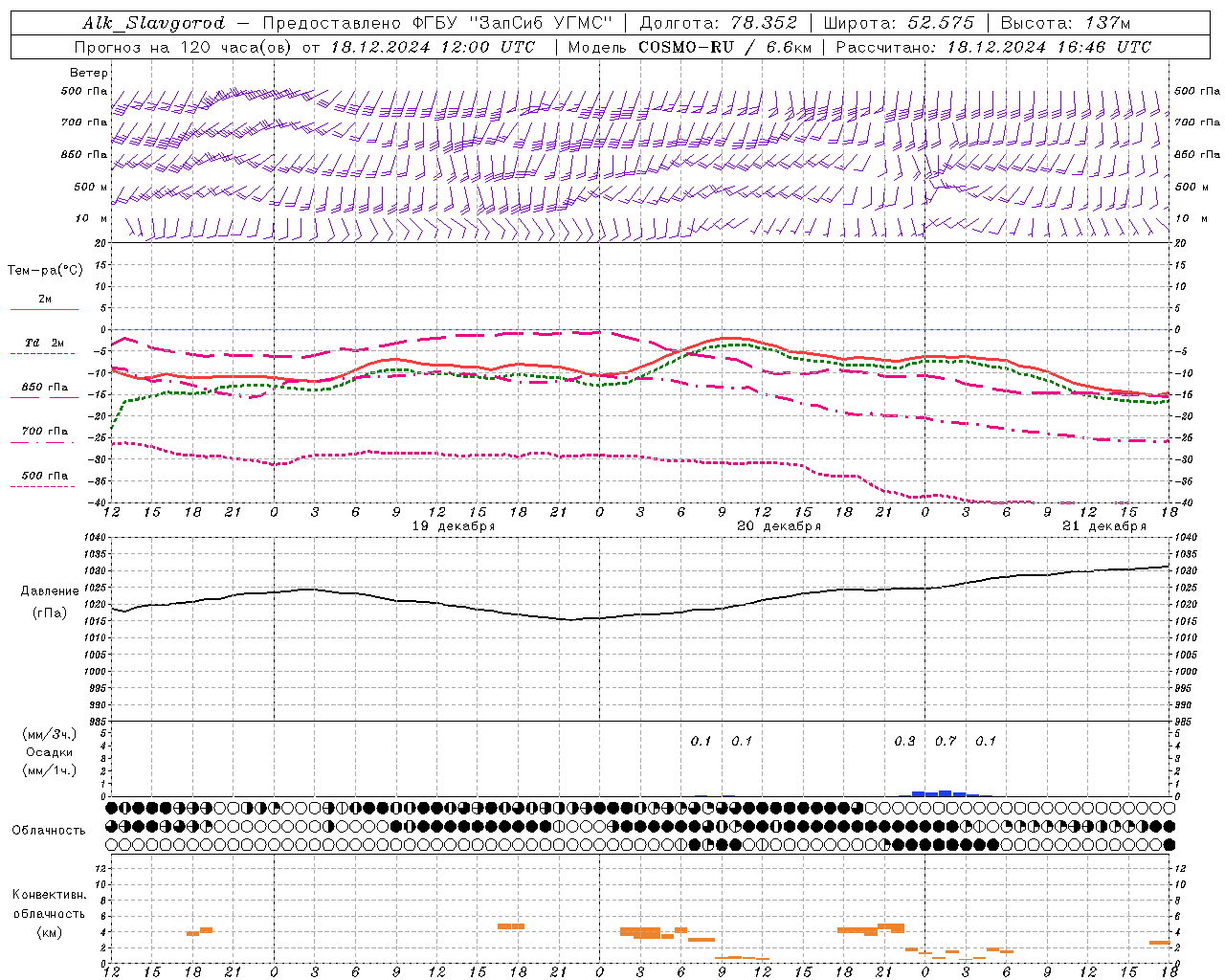Click the Модель COSMO-RU / 6.6км label
The height and width of the screenshot is (980, 1225).
(x=690, y=47)
